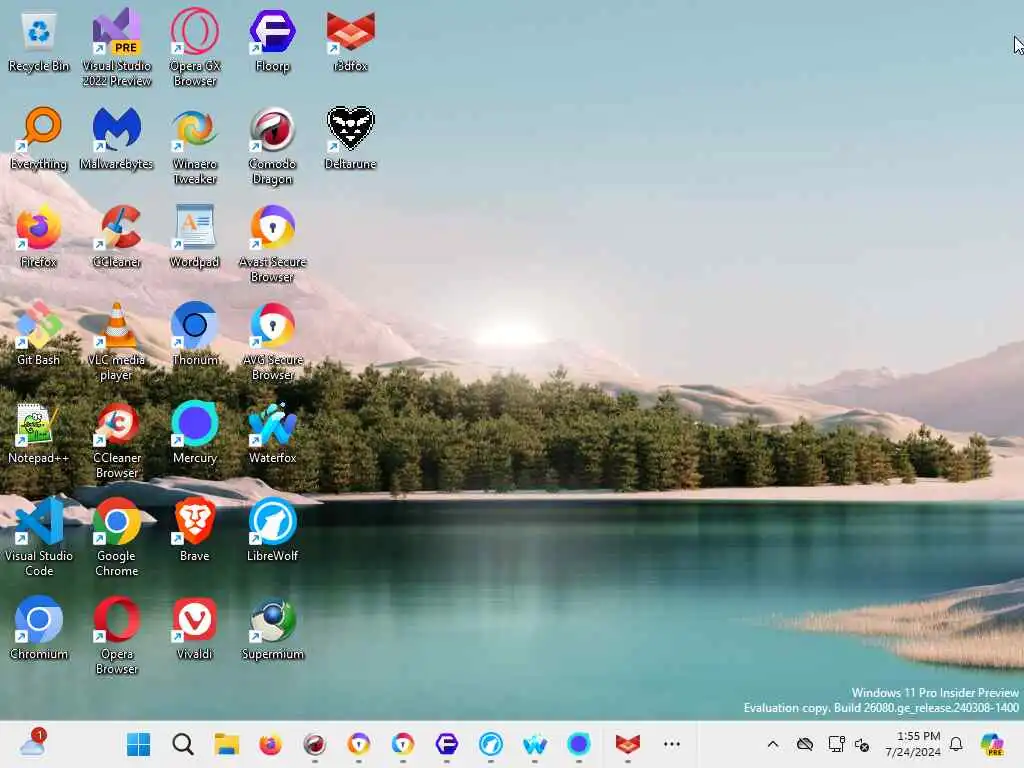Open taskbar Search

pos(183,744)
